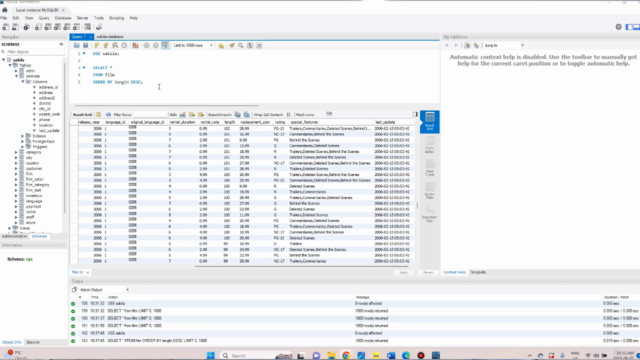The image size is (640, 360).
Task: Collapse the sakila schema node
Action: [4, 60]
